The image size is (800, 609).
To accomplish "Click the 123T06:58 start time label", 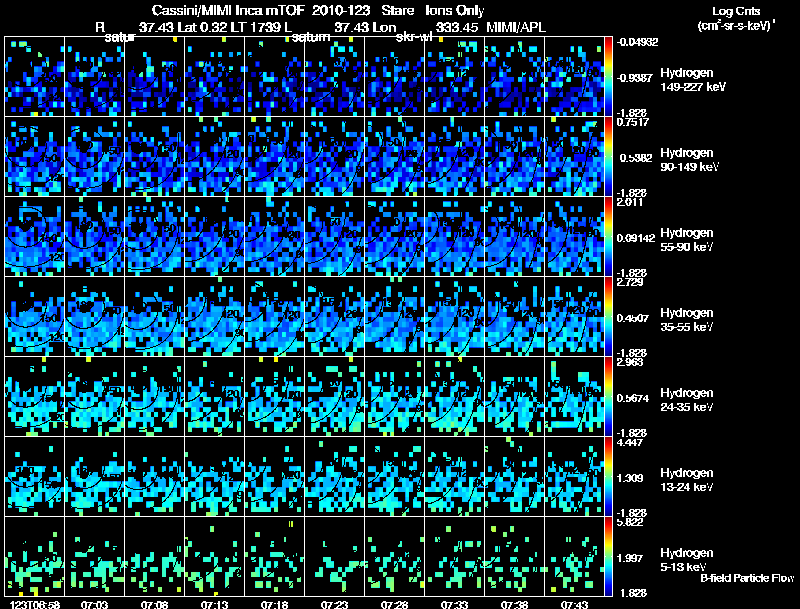I will click(35, 605).
